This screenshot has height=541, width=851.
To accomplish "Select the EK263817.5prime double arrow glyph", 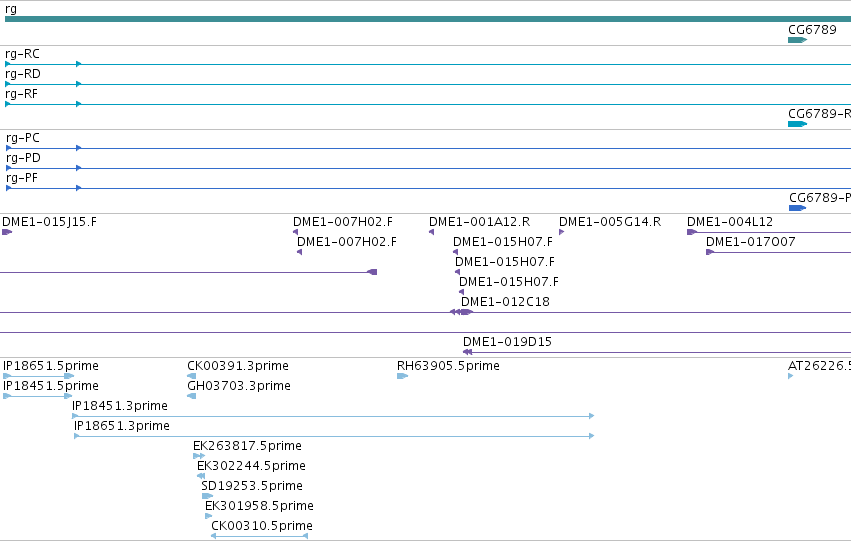I will (199, 456).
